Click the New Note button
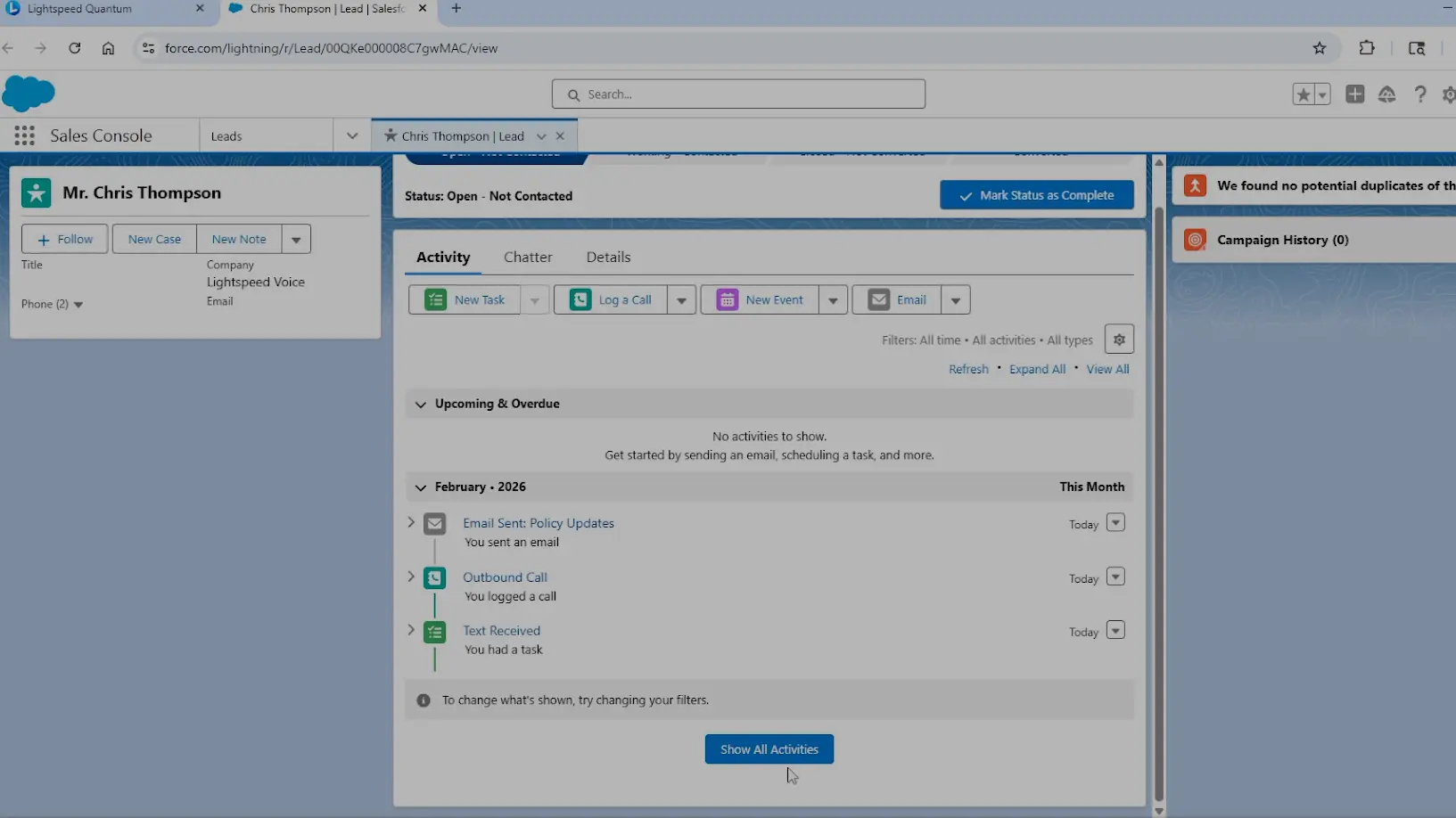Viewport: 1456px width, 818px height. pos(239,239)
